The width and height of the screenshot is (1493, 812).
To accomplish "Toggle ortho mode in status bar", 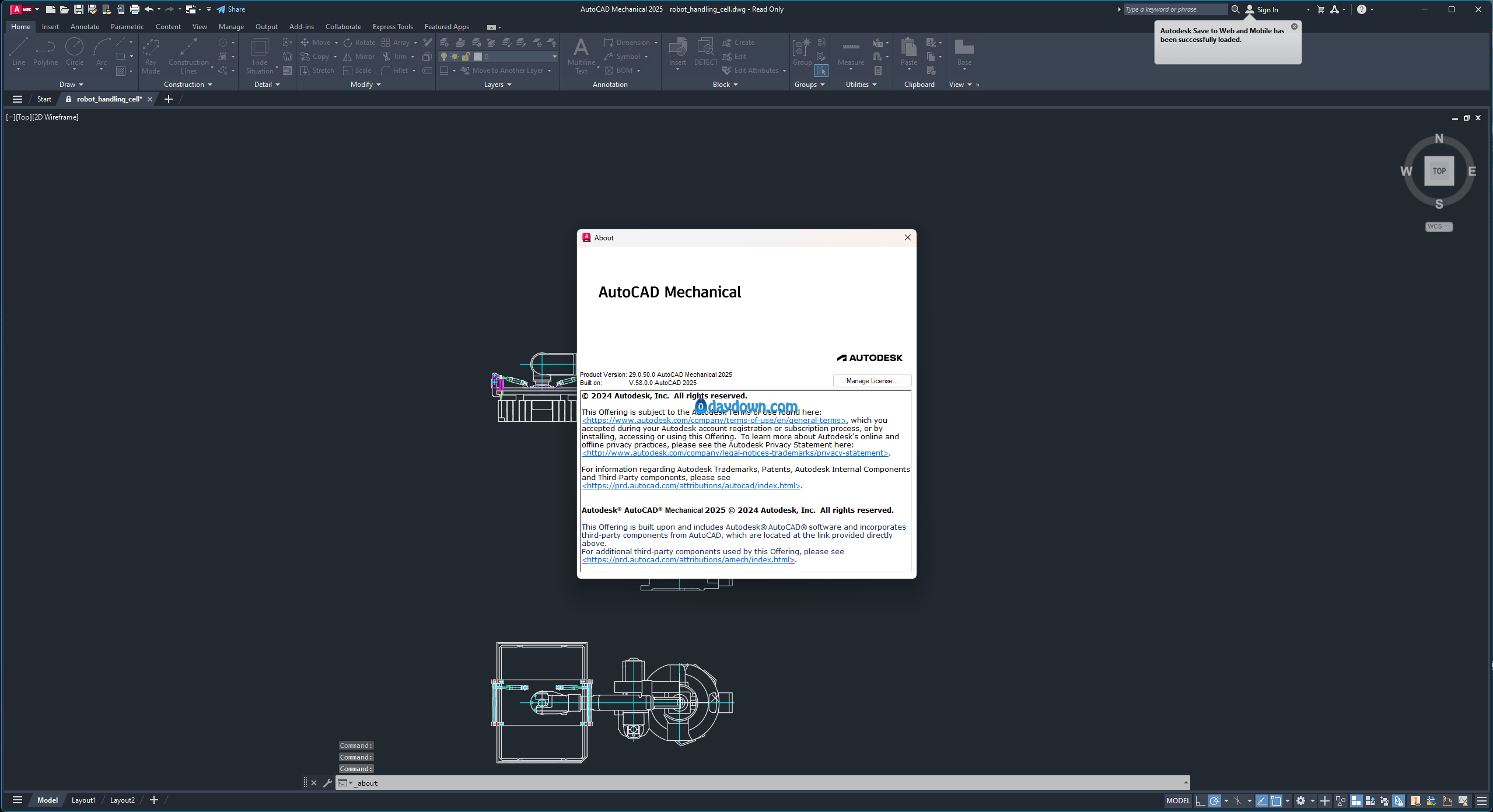I will point(1200,801).
